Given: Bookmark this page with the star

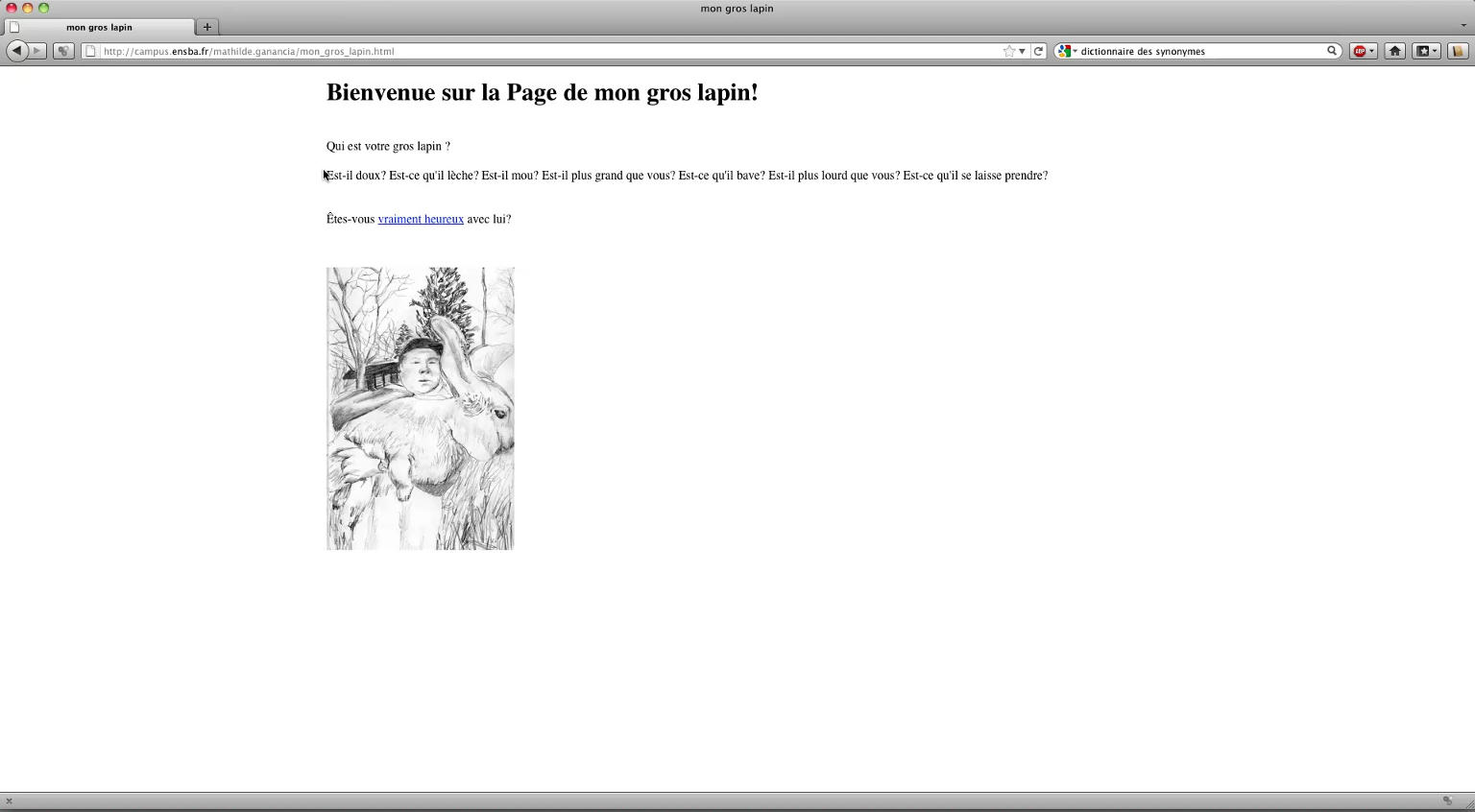Looking at the screenshot, I should pos(1008,52).
